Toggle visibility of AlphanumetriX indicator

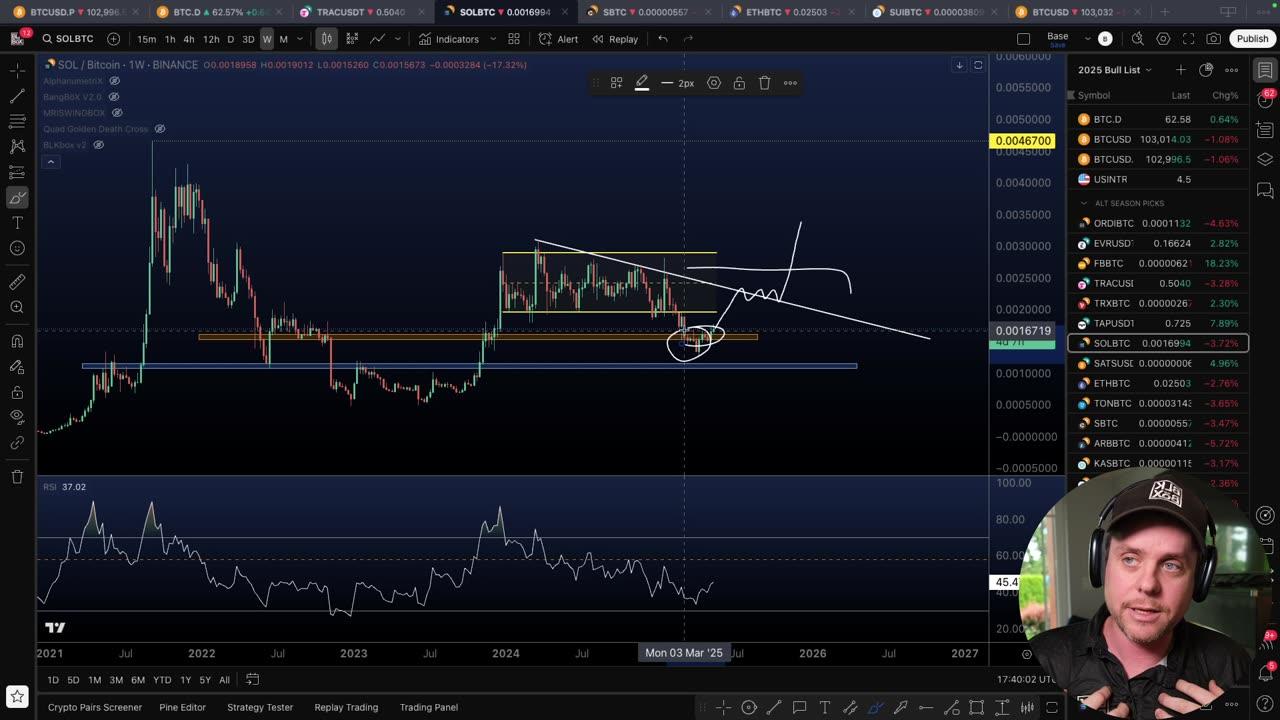click(114, 81)
